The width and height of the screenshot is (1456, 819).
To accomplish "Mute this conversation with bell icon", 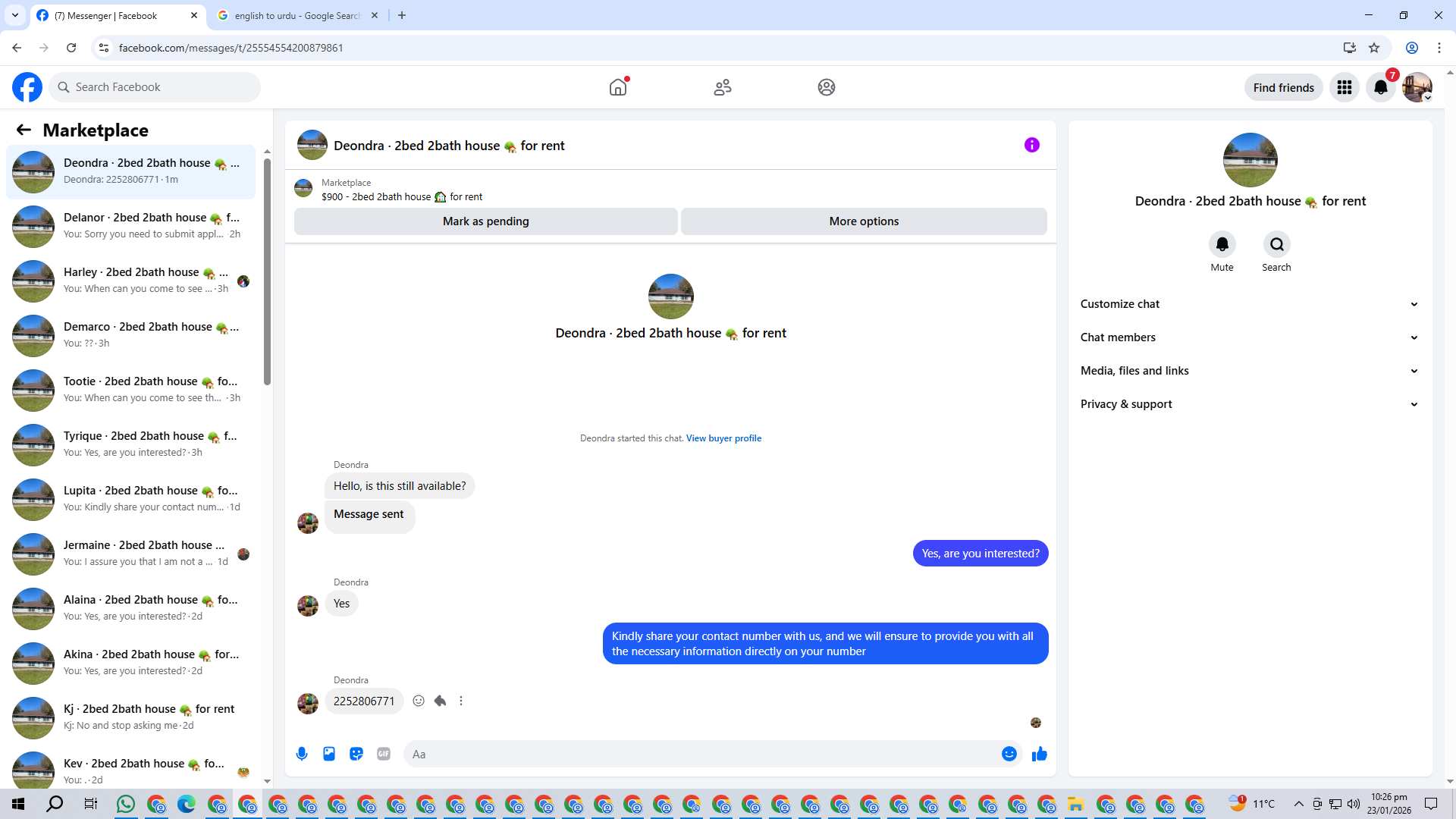I will point(1222,244).
